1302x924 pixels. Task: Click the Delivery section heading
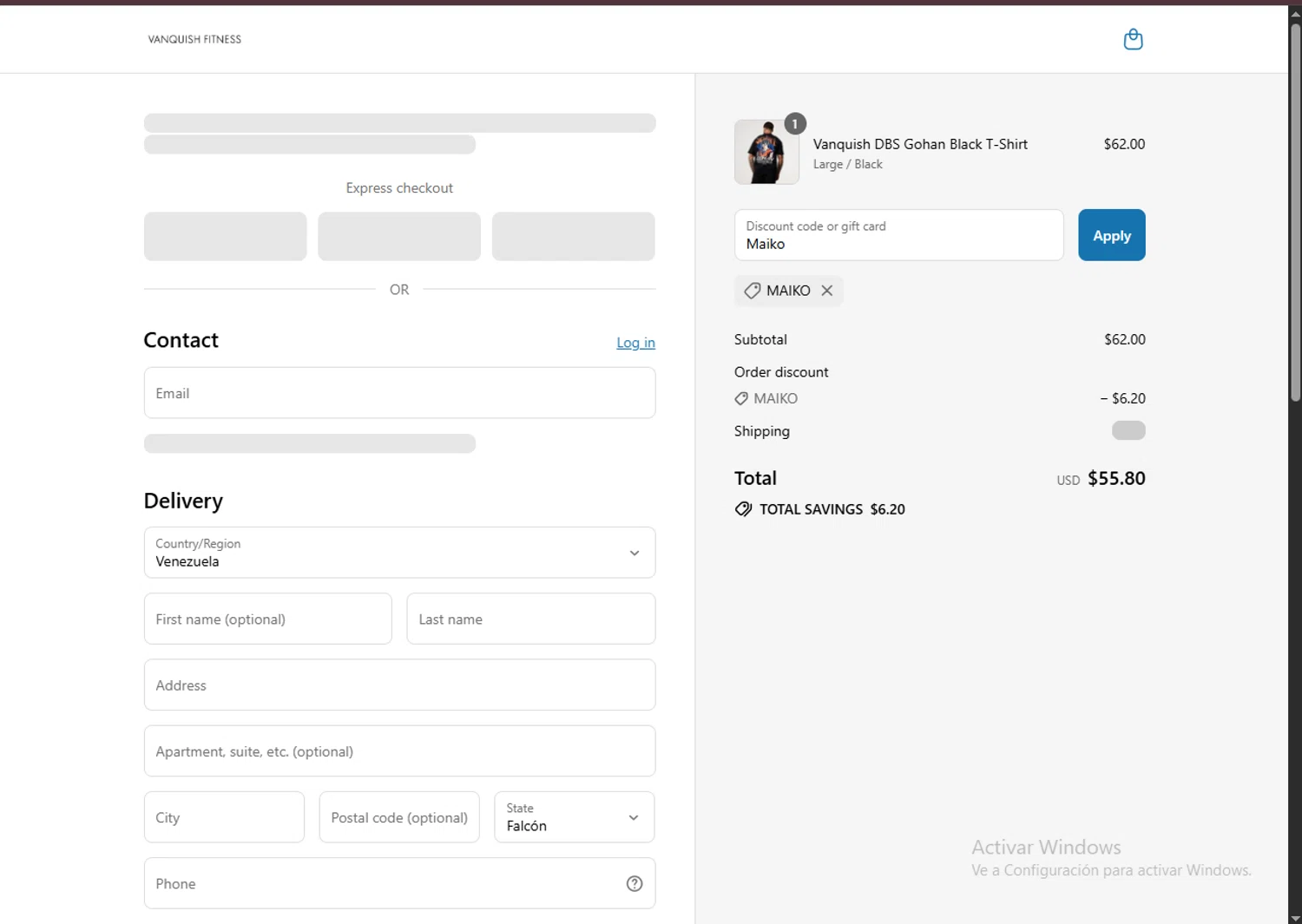coord(183,501)
